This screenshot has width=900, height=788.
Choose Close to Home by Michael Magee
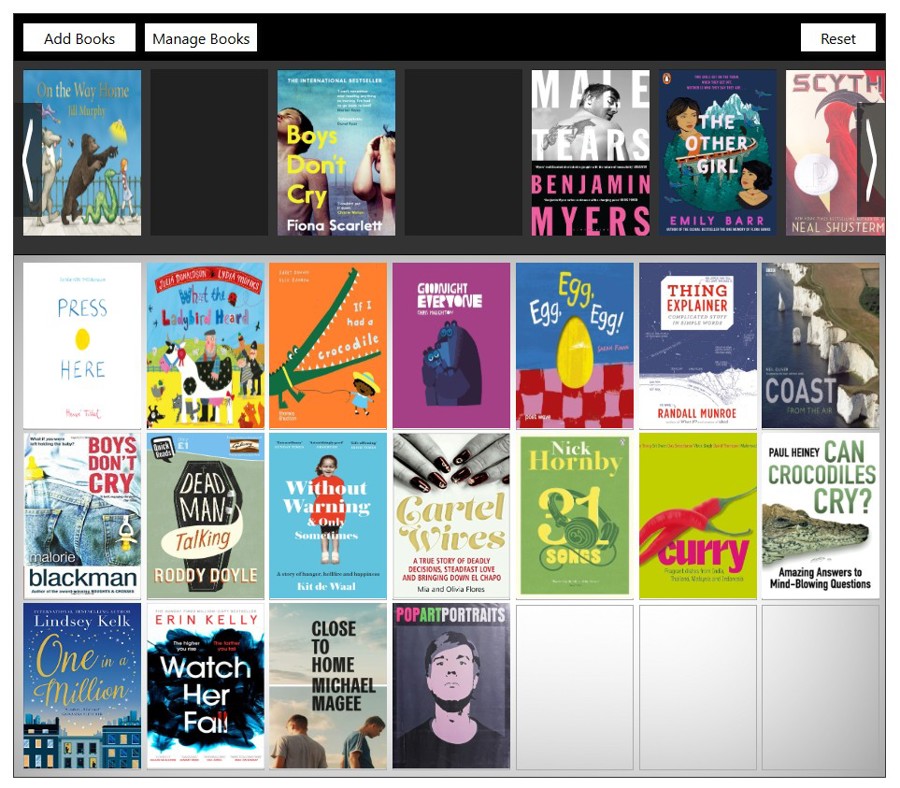point(328,686)
